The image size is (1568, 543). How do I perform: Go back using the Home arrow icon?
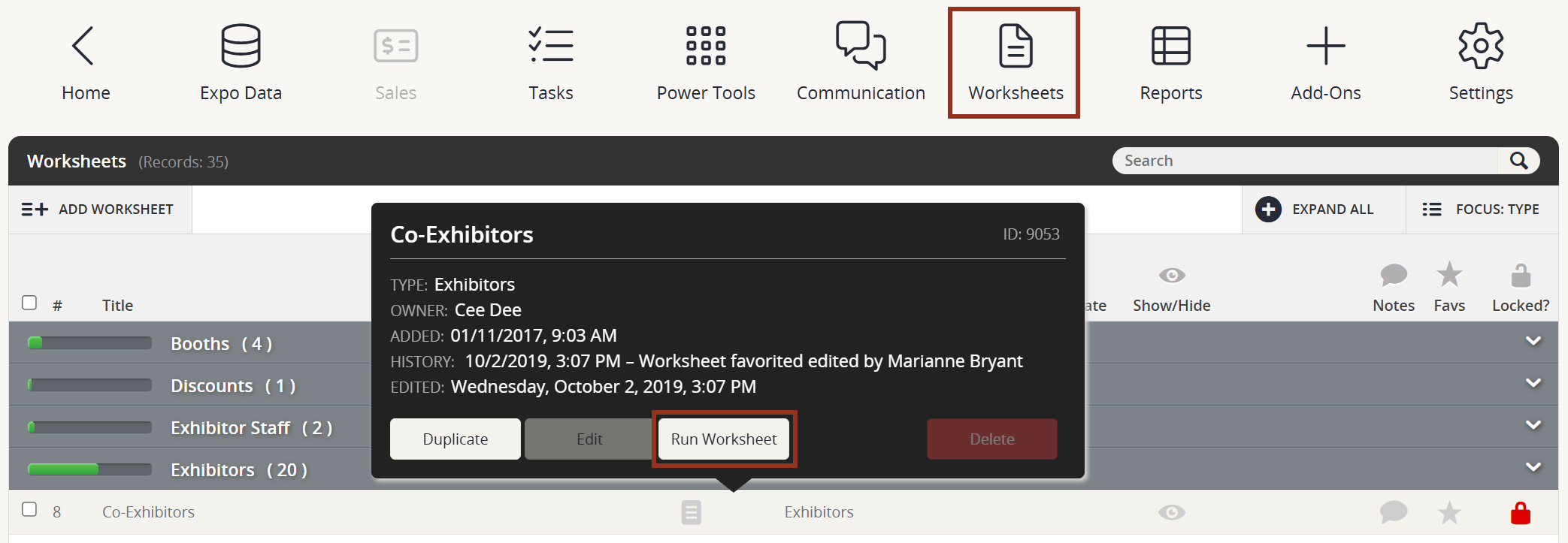[x=83, y=46]
